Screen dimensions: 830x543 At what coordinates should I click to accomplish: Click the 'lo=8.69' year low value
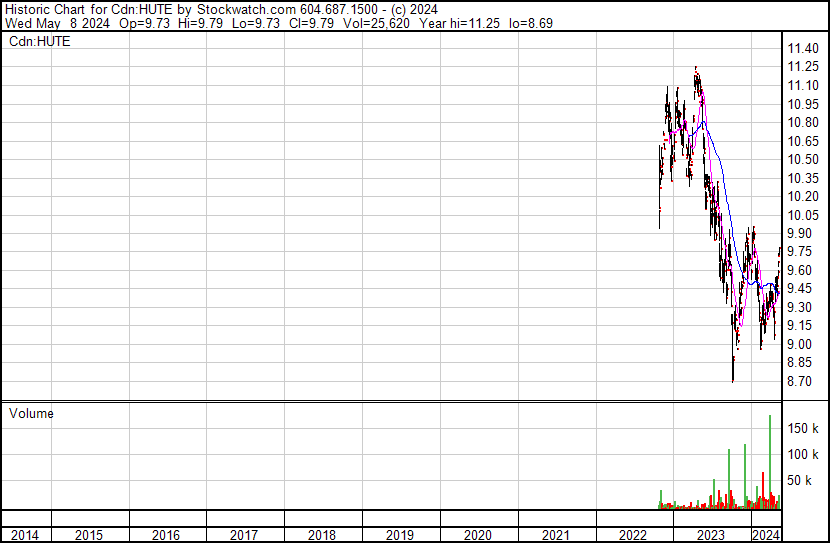(531, 23)
